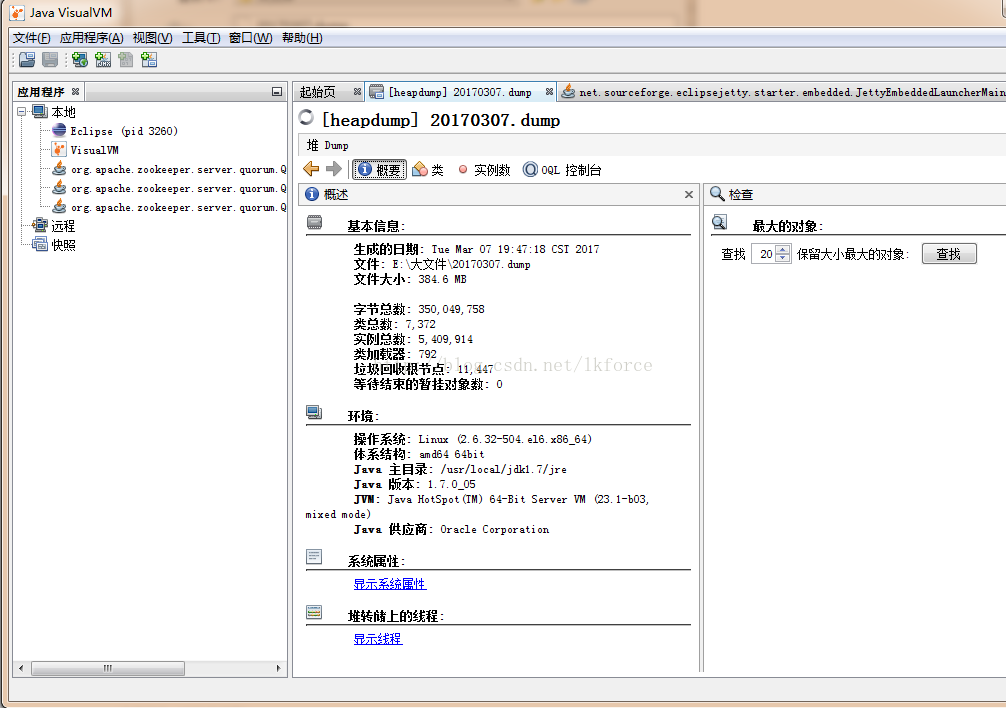Click Add JMX connection toolbar icon
The height and width of the screenshot is (708, 1006).
pyautogui.click(x=103, y=60)
